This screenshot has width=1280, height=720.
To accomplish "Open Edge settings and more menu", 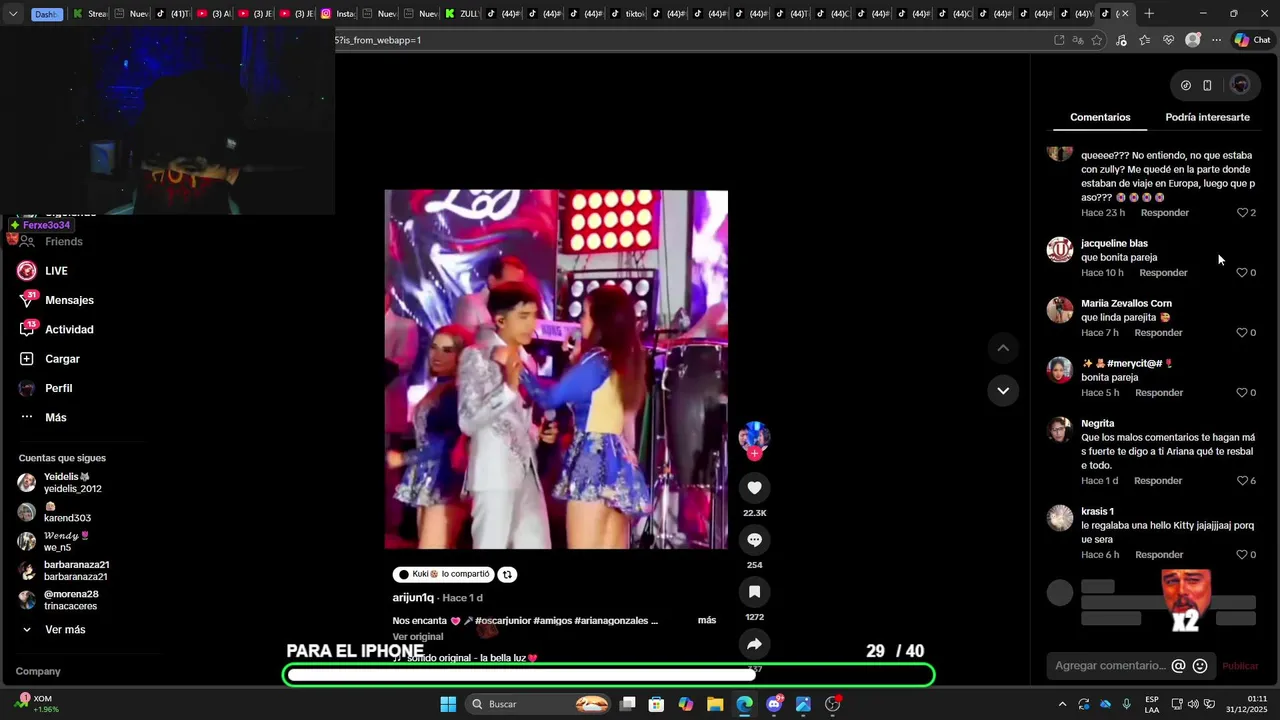I will coord(1216,40).
